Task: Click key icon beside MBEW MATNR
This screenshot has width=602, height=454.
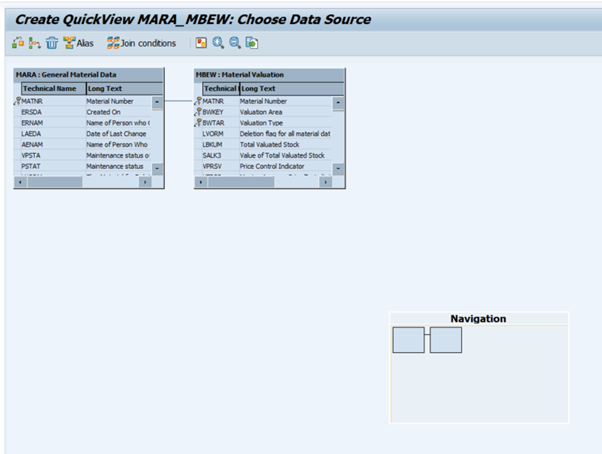Action: 198,101
